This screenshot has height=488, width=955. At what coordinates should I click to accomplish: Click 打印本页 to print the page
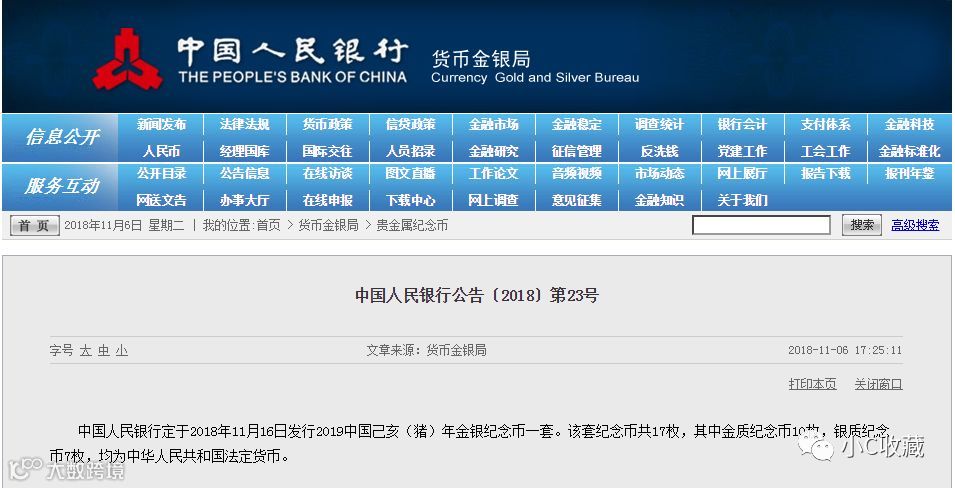coord(812,384)
